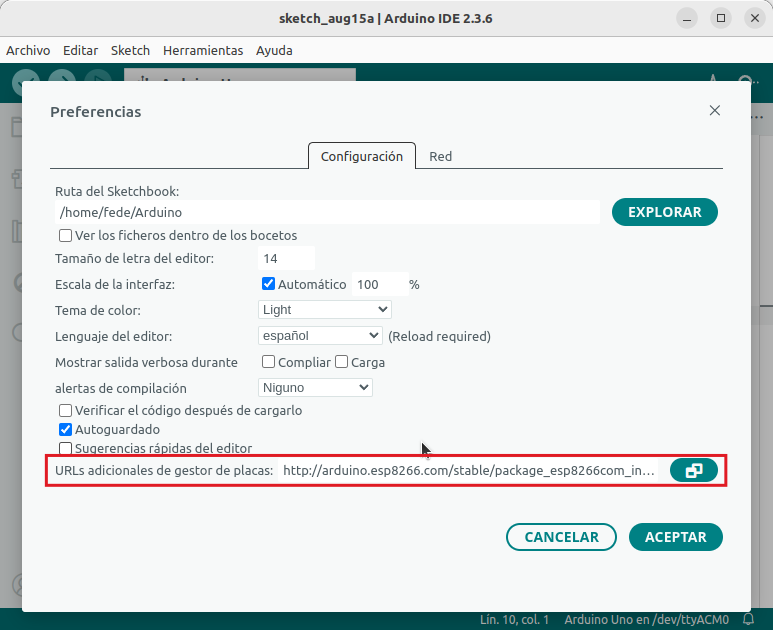Open the Tema de color dropdown
The height and width of the screenshot is (630, 773).
click(324, 310)
